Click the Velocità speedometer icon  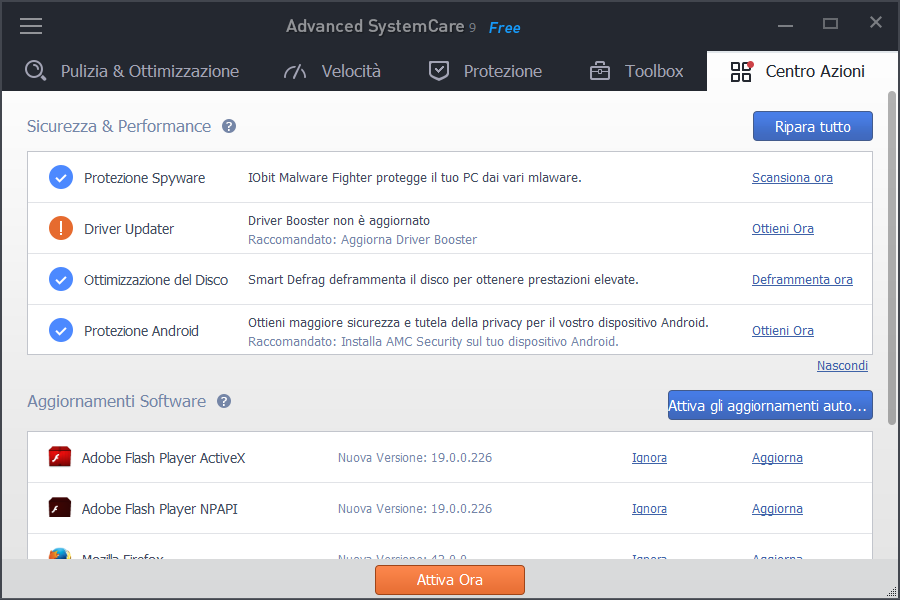point(295,71)
